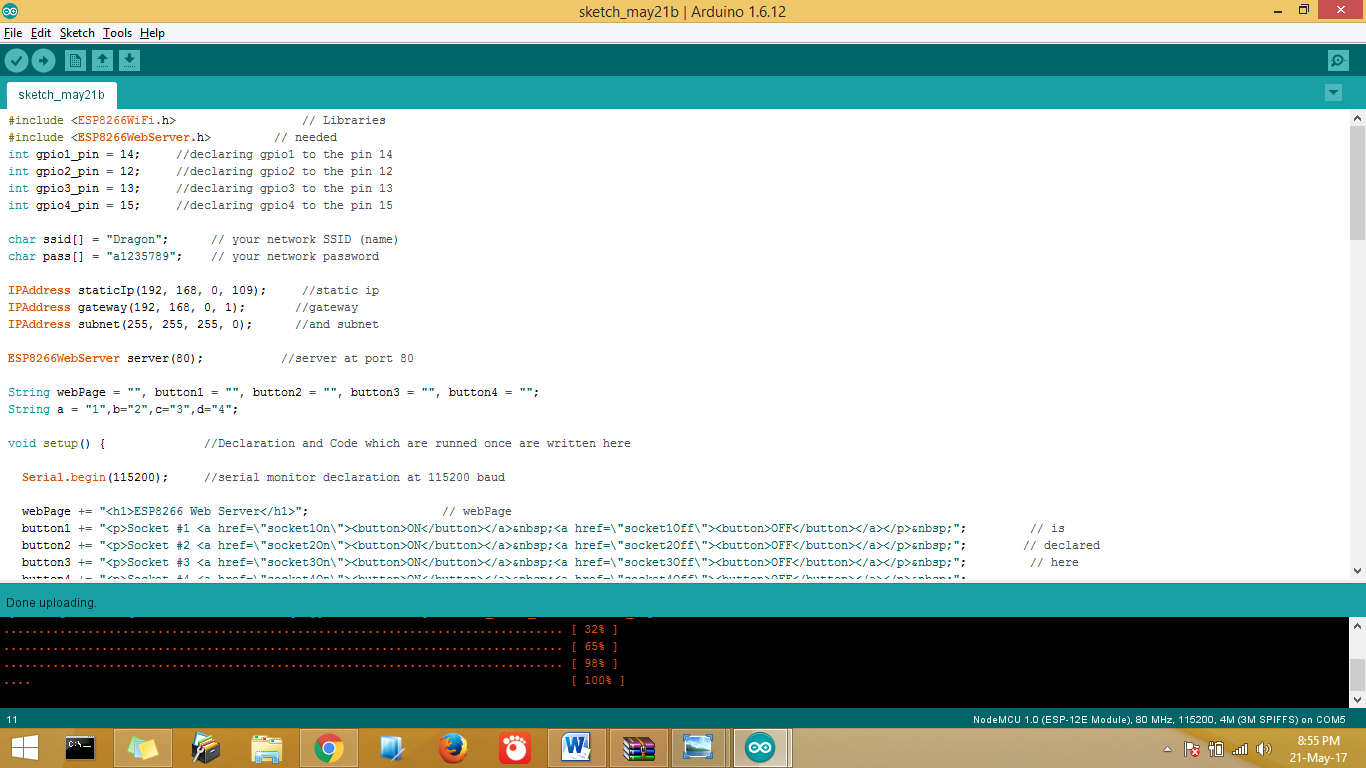Image resolution: width=1366 pixels, height=768 pixels.
Task: Open the Help menu
Action: [152, 33]
